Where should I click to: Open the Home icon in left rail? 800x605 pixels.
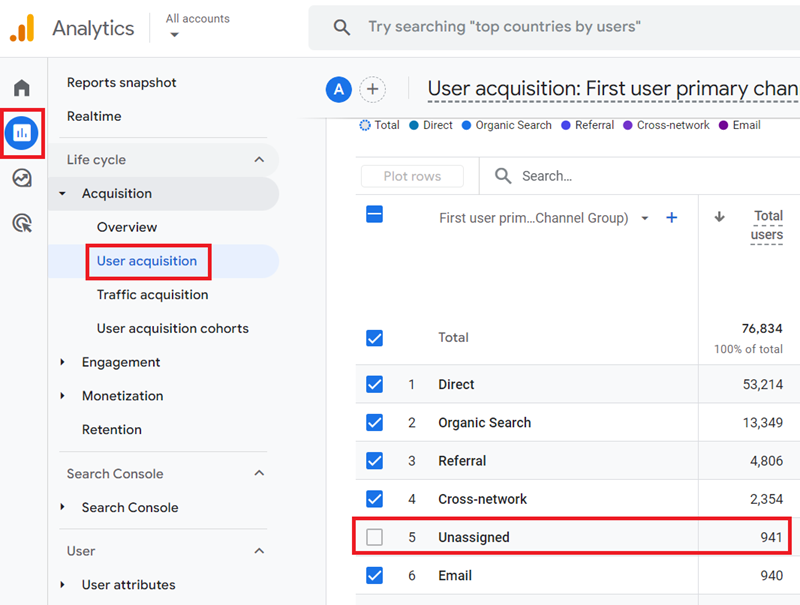[22, 88]
